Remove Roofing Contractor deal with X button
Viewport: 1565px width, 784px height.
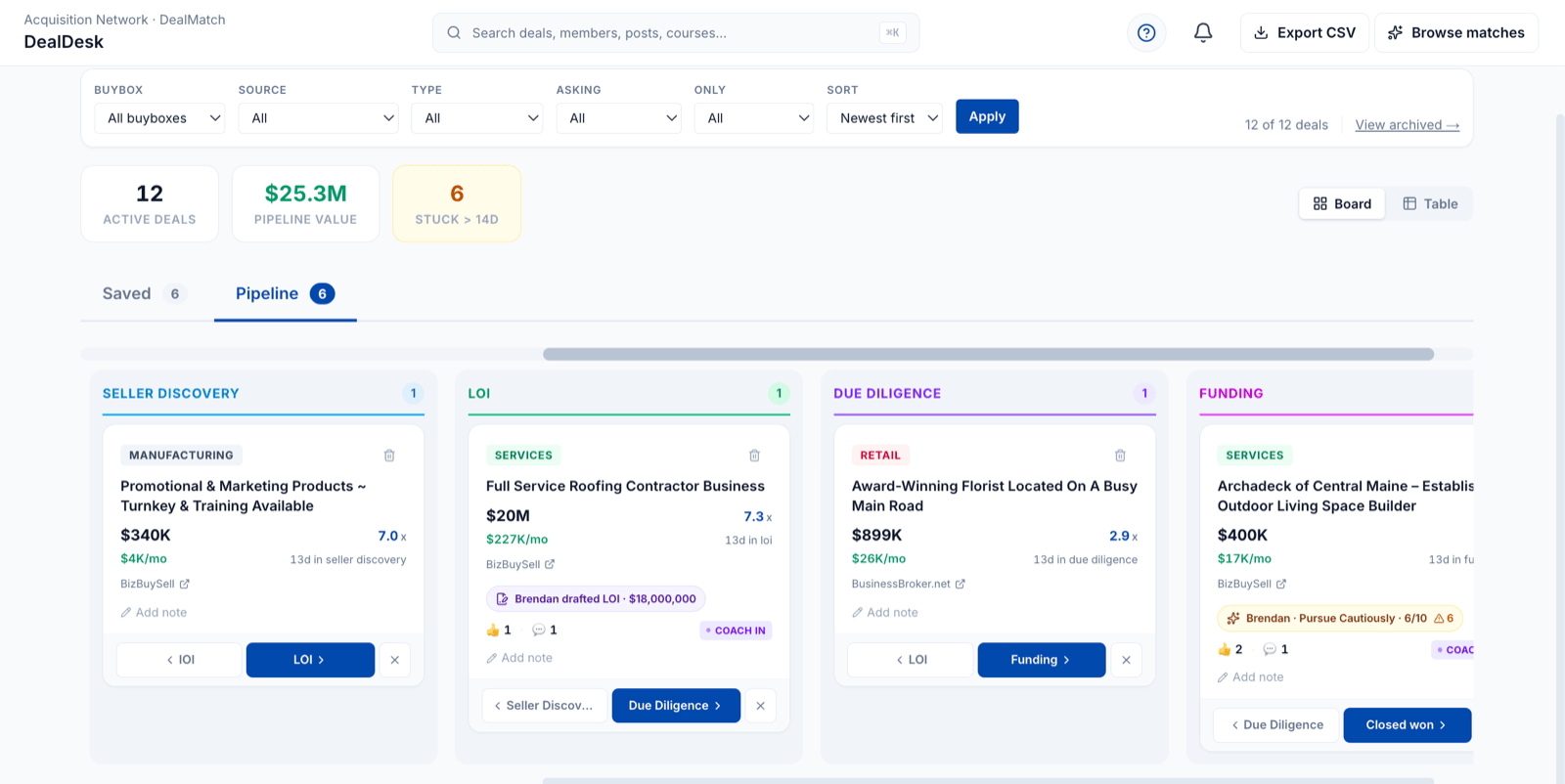[x=760, y=706]
